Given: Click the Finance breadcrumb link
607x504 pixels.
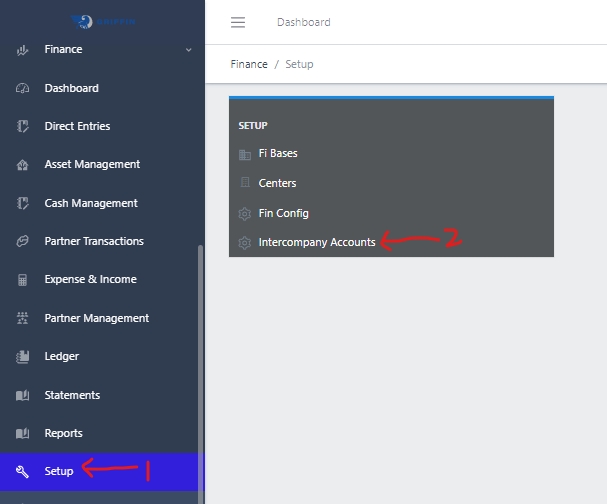Looking at the screenshot, I should tap(249, 64).
